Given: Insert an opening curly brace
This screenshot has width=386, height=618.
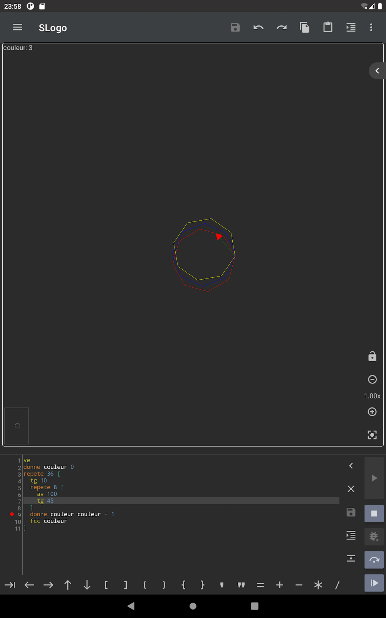Looking at the screenshot, I should (x=183, y=585).
